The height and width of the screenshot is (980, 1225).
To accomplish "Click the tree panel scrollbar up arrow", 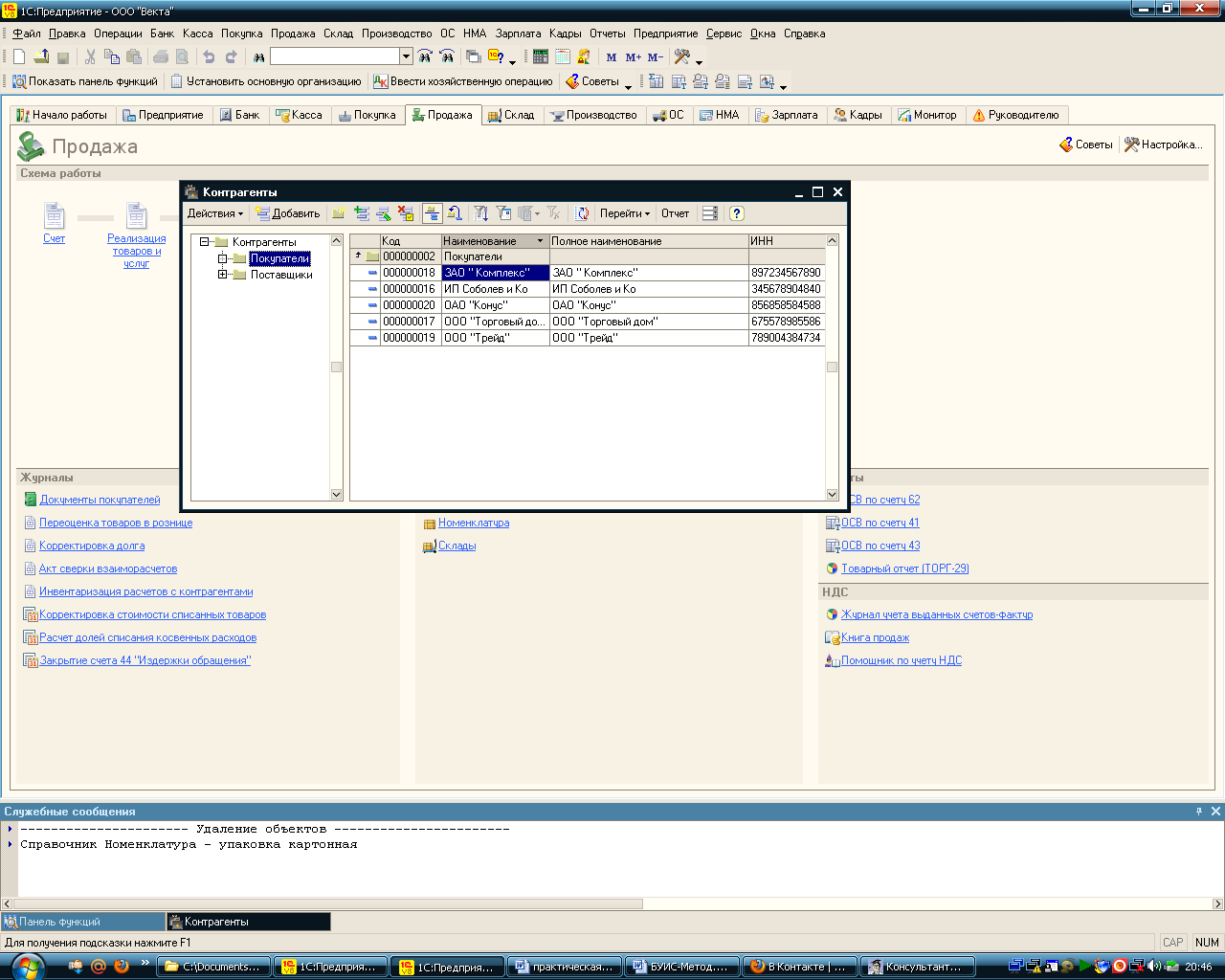I will click(x=336, y=240).
